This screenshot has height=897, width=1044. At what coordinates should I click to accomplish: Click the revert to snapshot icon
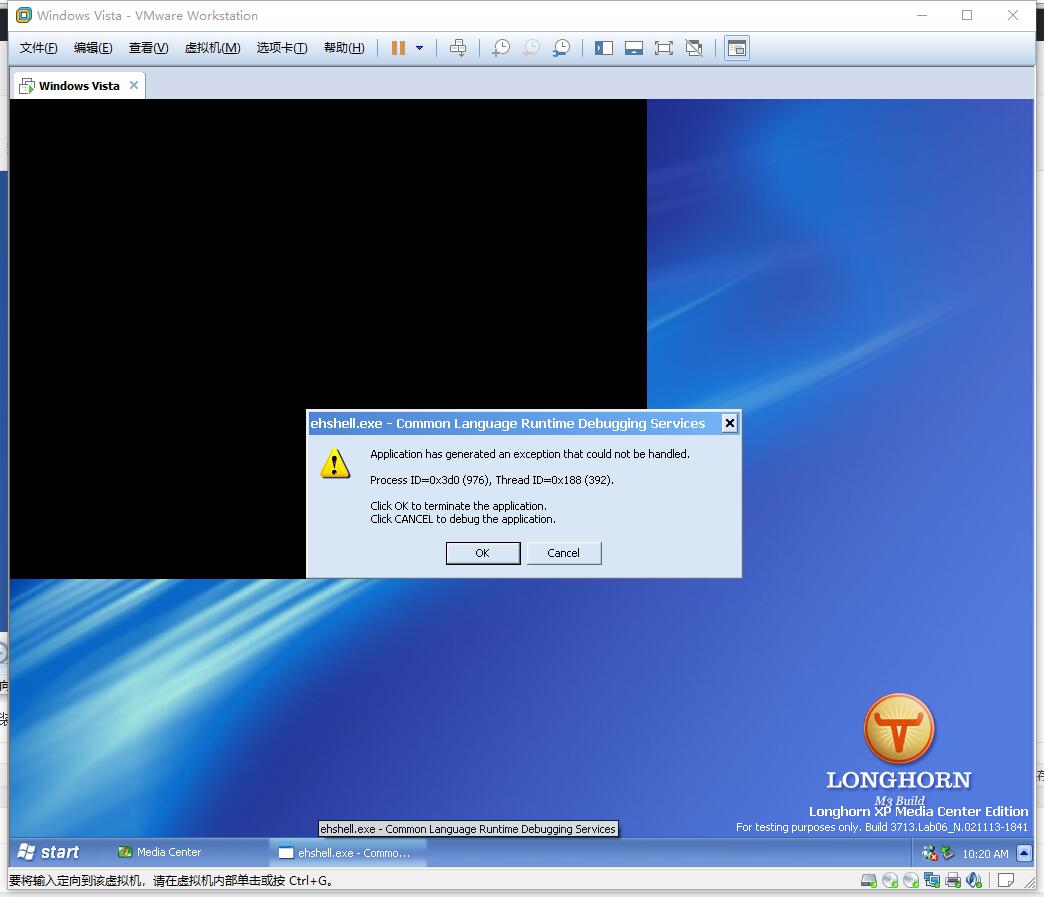[x=531, y=48]
